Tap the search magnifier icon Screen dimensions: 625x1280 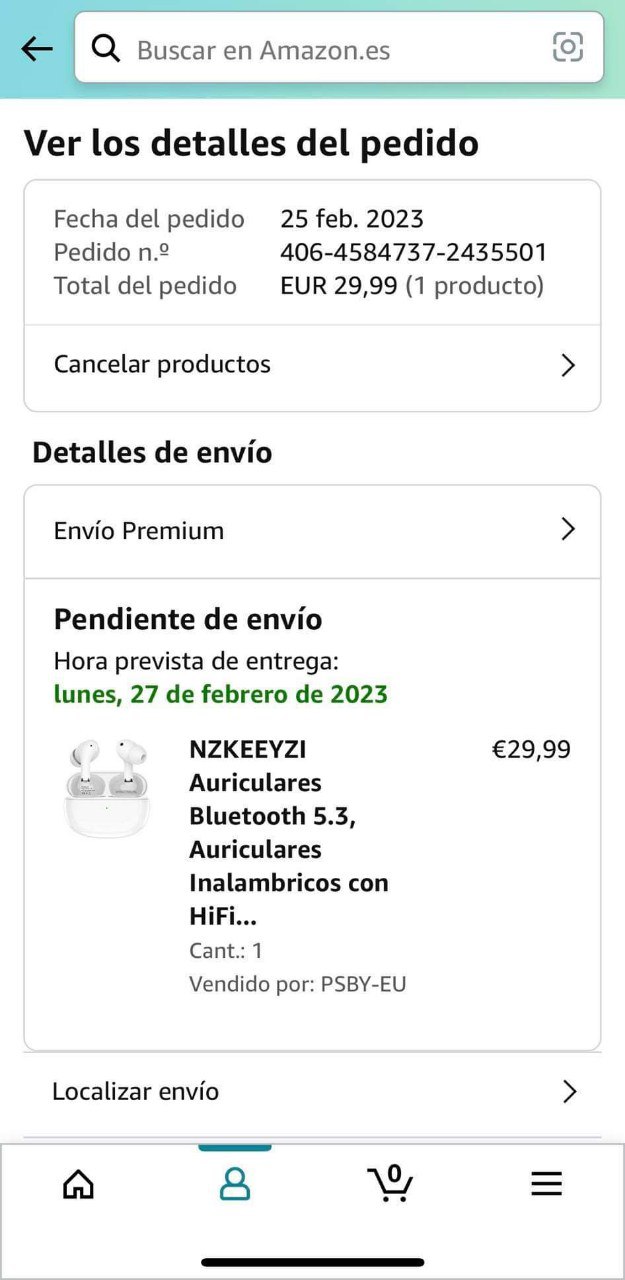(x=106, y=48)
